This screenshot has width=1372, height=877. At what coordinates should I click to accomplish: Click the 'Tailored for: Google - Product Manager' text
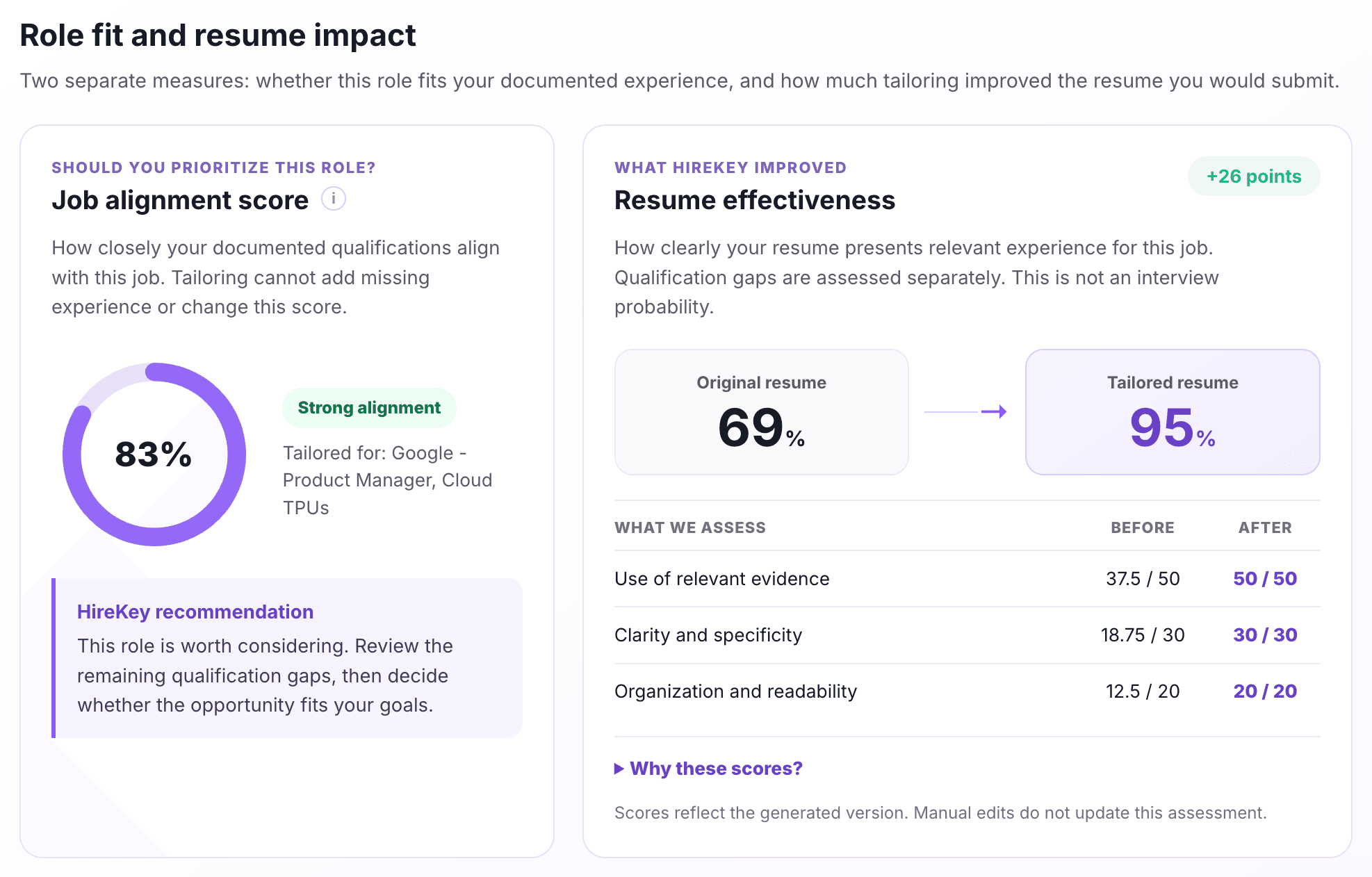pos(387,480)
